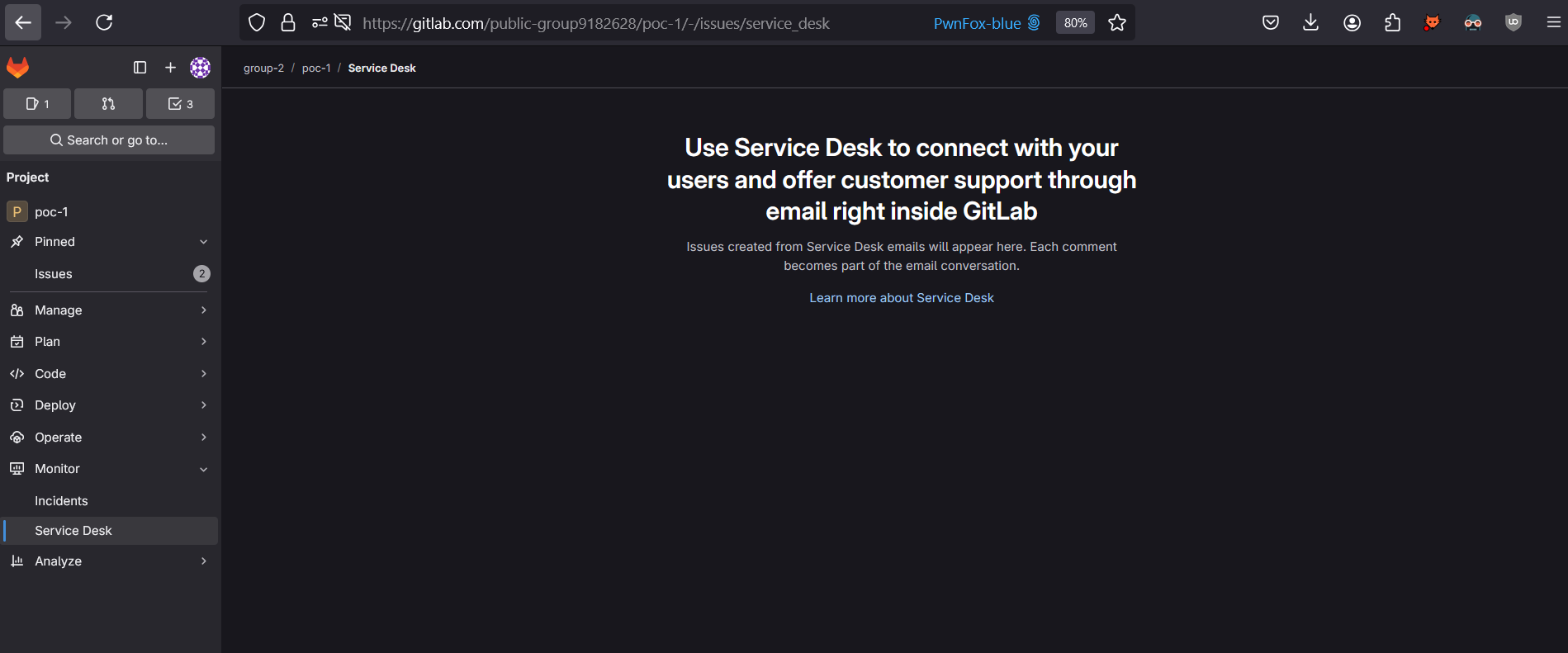The height and width of the screenshot is (653, 1568).
Task: Open Learn more about Service Desk link
Action: click(901, 298)
